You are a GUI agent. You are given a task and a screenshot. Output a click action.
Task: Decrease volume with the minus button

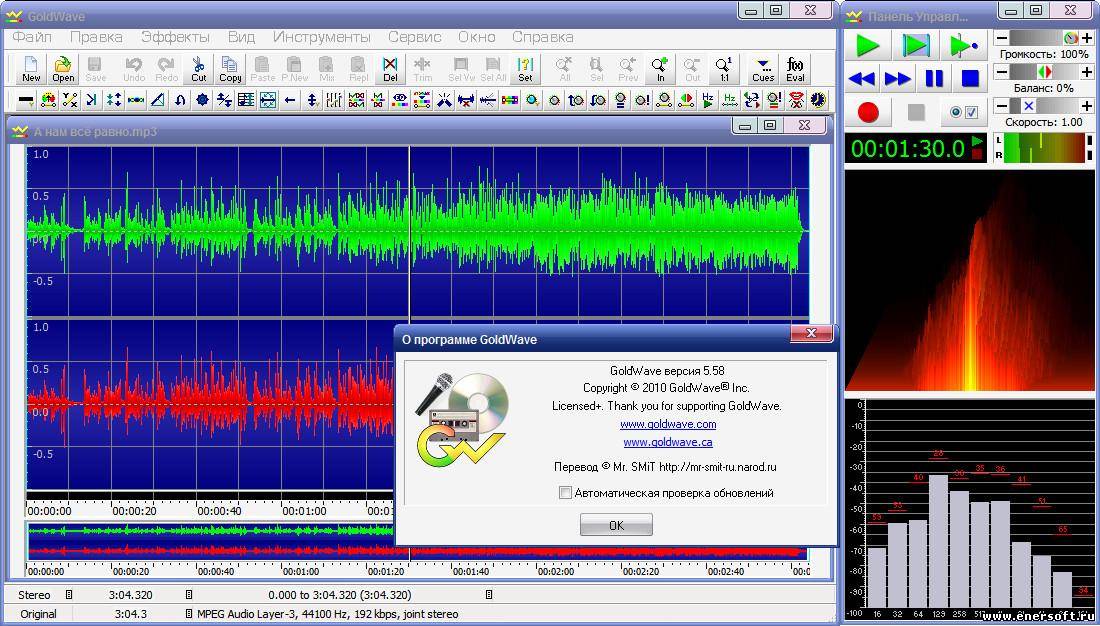(1002, 38)
